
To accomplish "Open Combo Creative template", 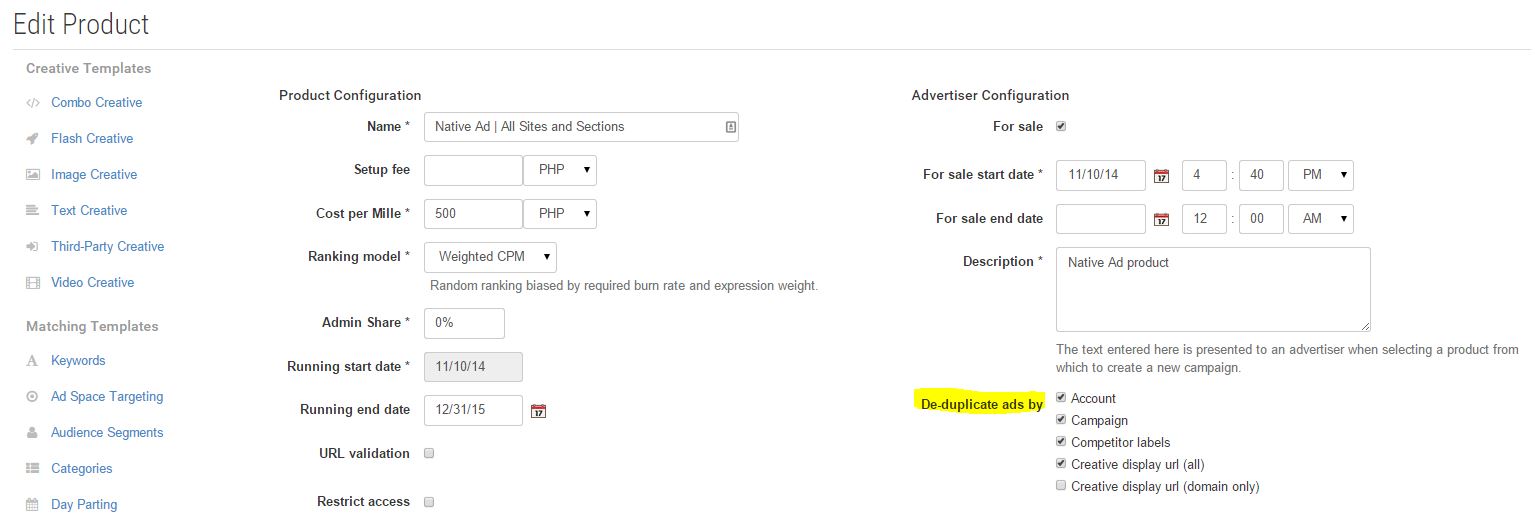I will 97,102.
